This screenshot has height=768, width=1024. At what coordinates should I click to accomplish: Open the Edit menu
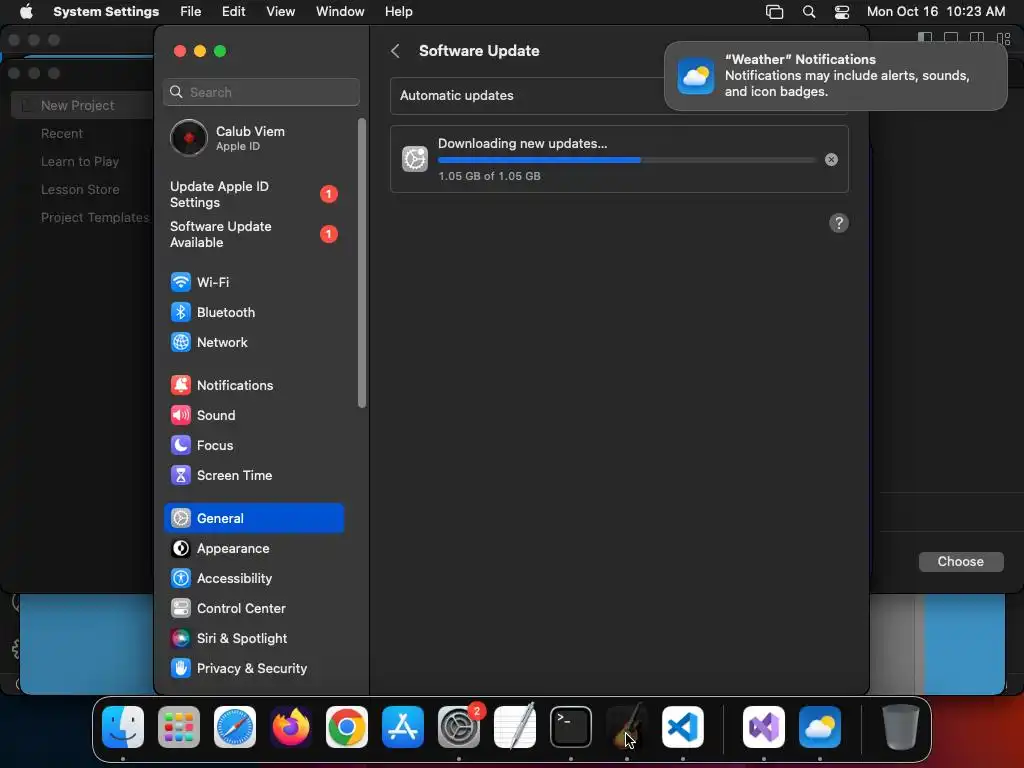234,12
